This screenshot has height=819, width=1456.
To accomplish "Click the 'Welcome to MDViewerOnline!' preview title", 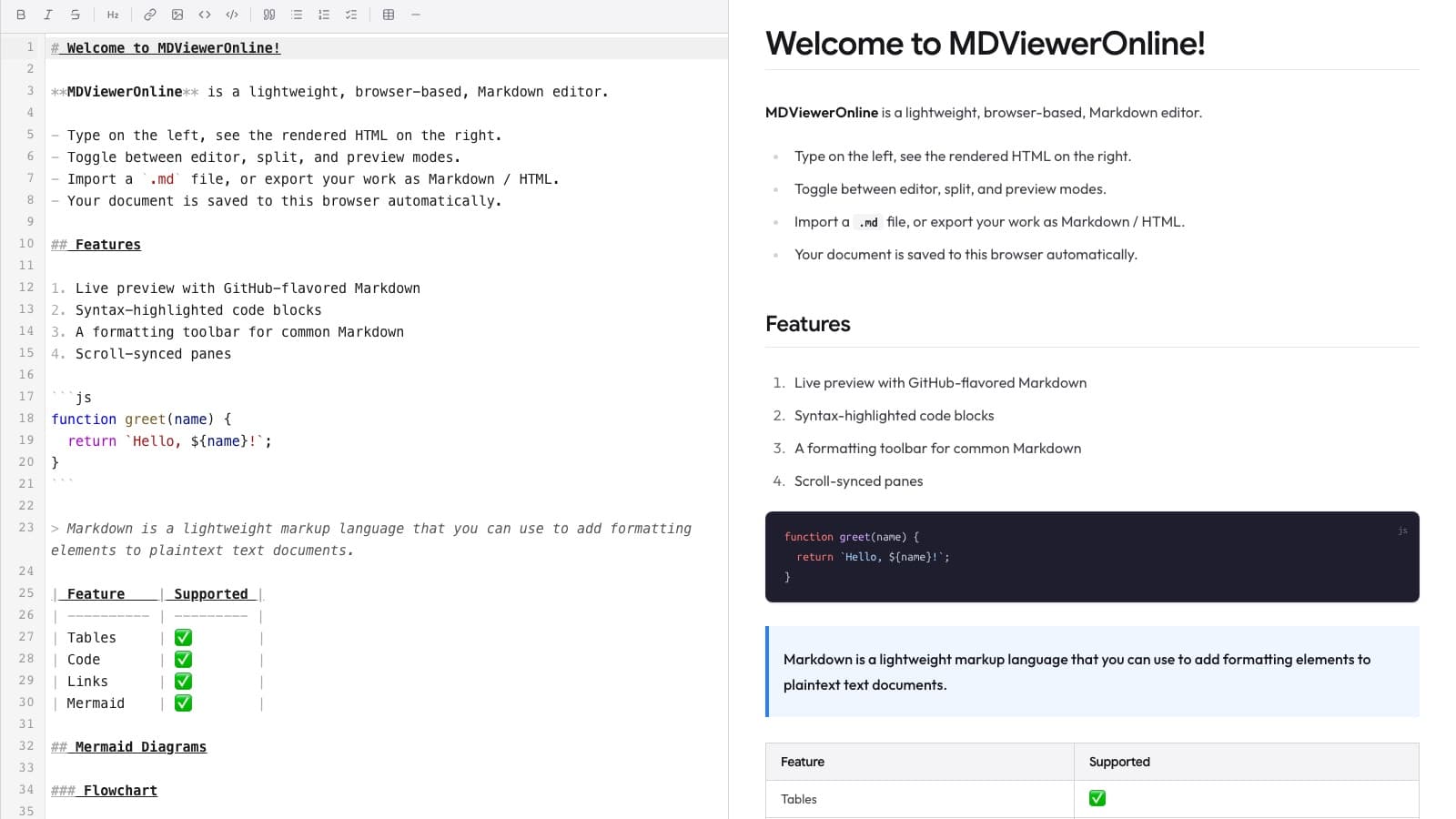I will tap(986, 44).
